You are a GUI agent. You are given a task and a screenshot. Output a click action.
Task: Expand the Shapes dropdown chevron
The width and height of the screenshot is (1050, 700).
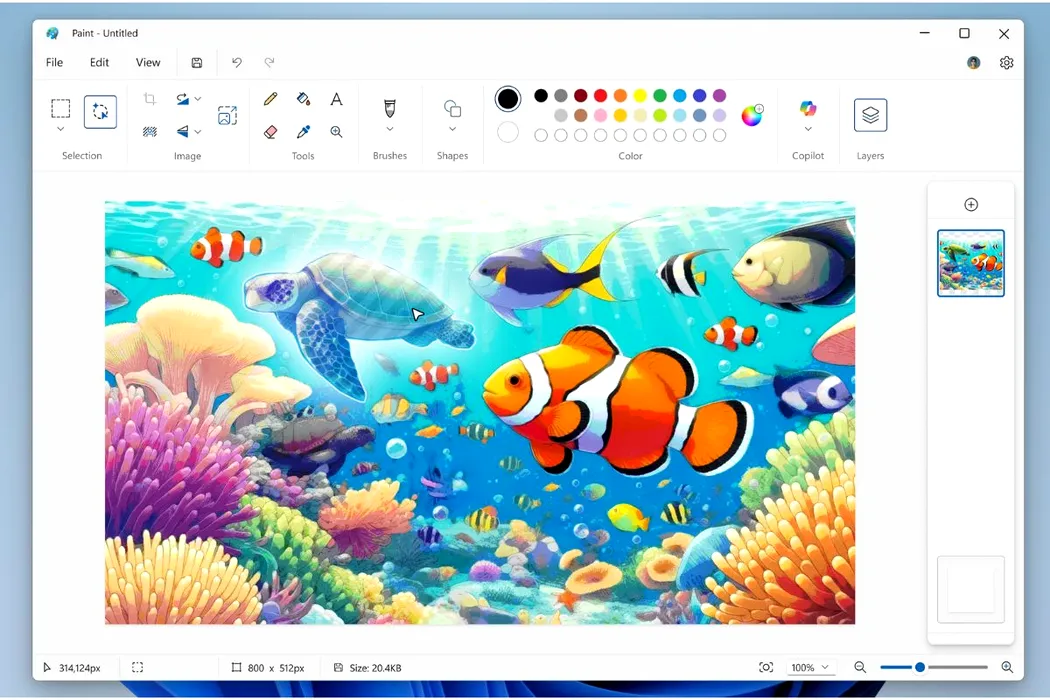[453, 129]
